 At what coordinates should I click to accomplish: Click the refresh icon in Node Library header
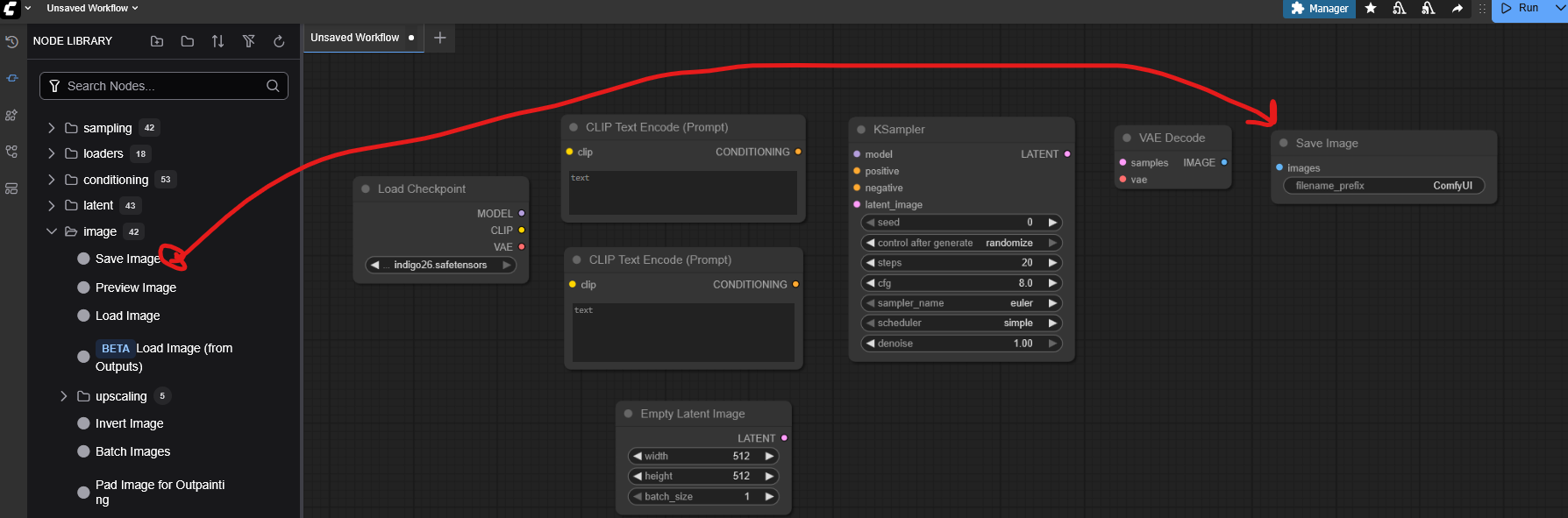[x=279, y=41]
